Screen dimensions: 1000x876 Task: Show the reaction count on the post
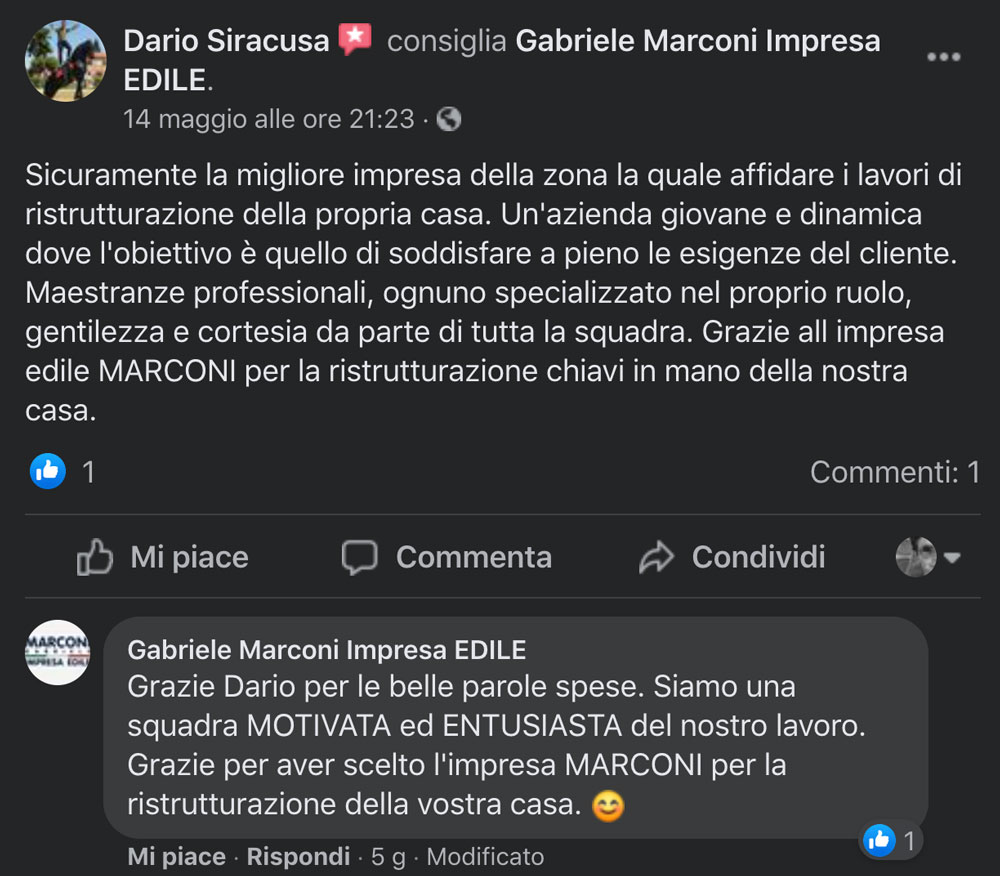(88, 471)
